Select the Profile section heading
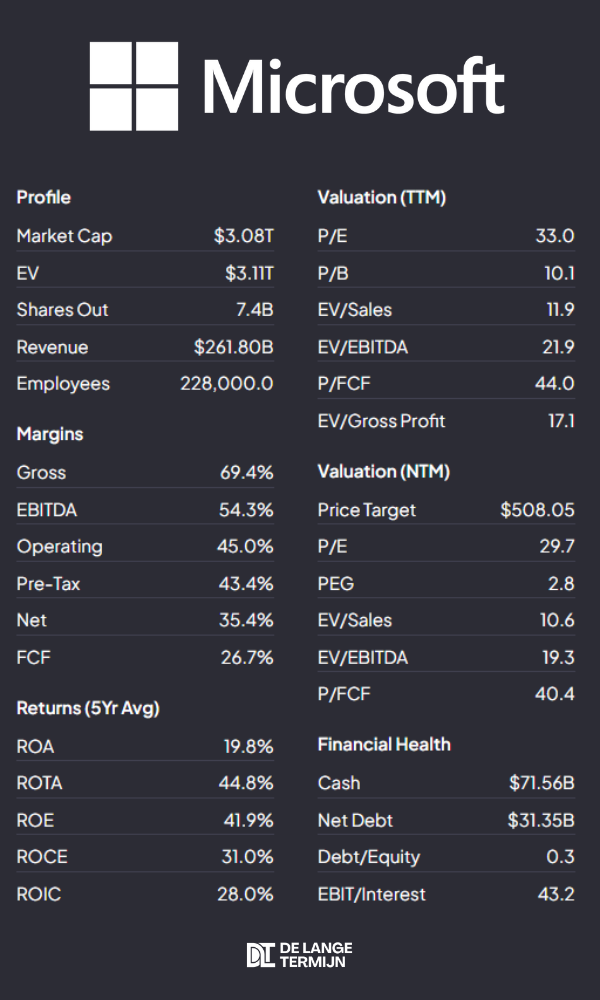This screenshot has height=1000, width=600. coord(44,198)
